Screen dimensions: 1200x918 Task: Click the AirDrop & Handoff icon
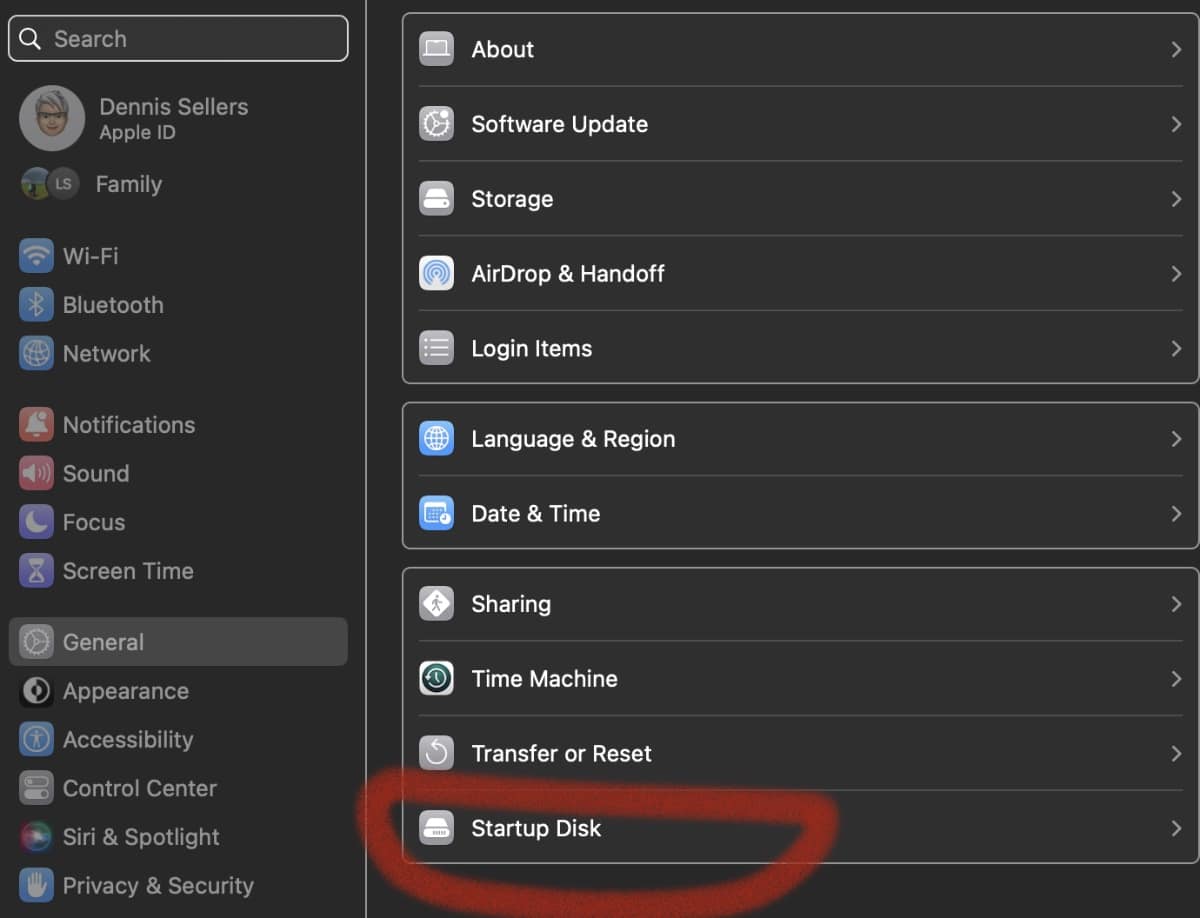tap(436, 274)
